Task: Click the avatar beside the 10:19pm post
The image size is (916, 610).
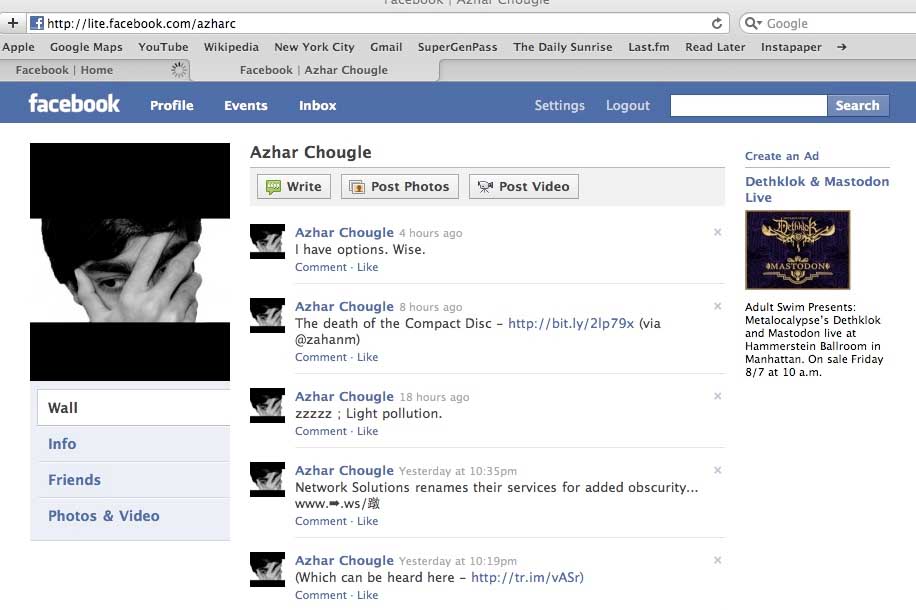Action: click(x=267, y=570)
